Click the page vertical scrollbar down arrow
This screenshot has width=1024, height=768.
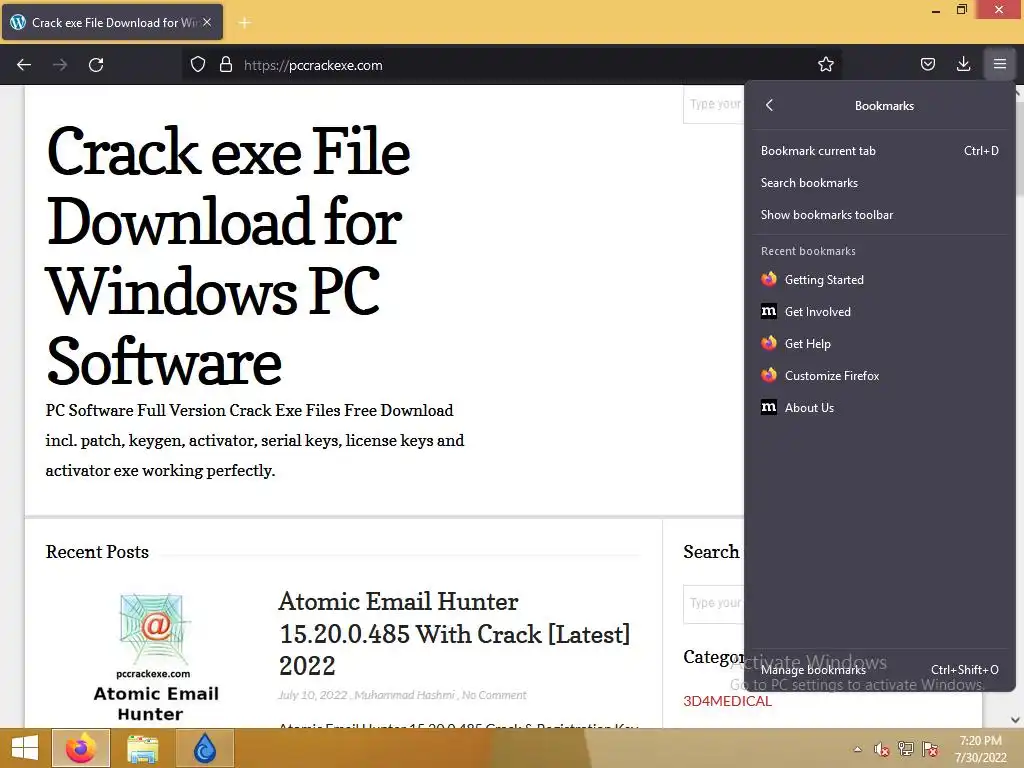click(1016, 720)
